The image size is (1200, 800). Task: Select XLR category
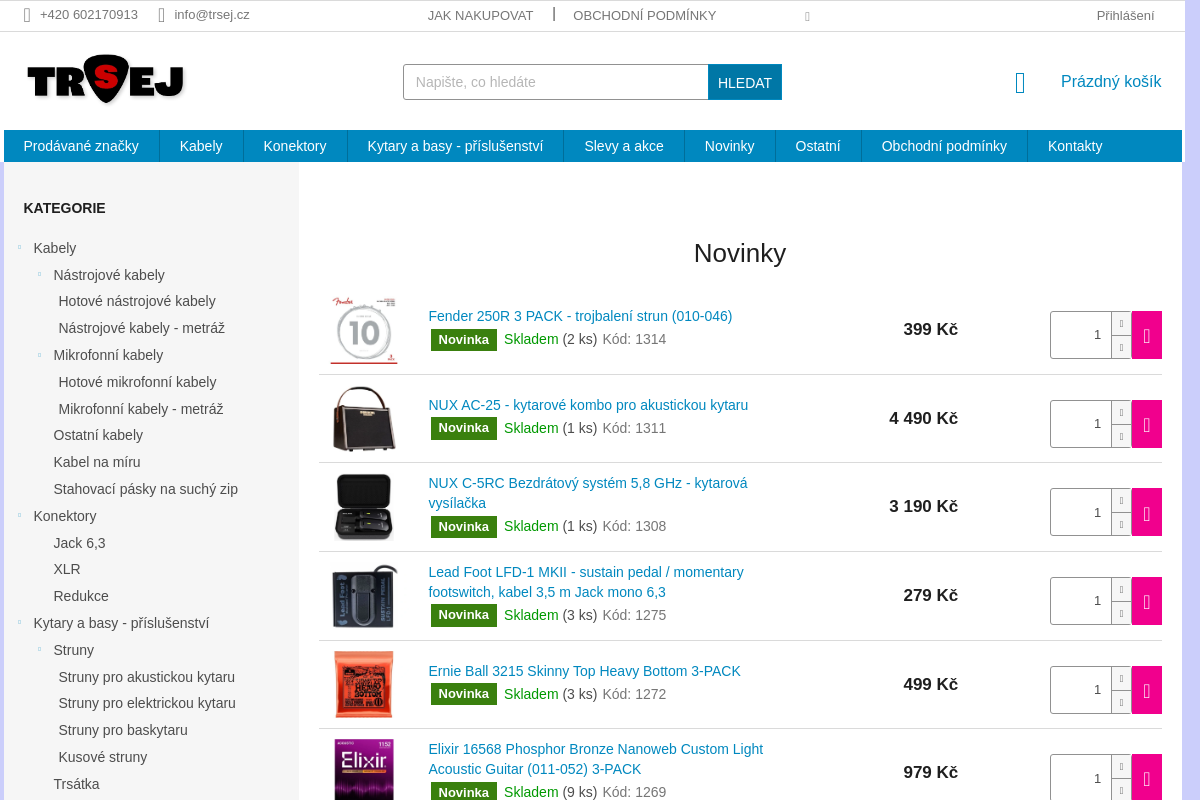pyautogui.click(x=67, y=569)
